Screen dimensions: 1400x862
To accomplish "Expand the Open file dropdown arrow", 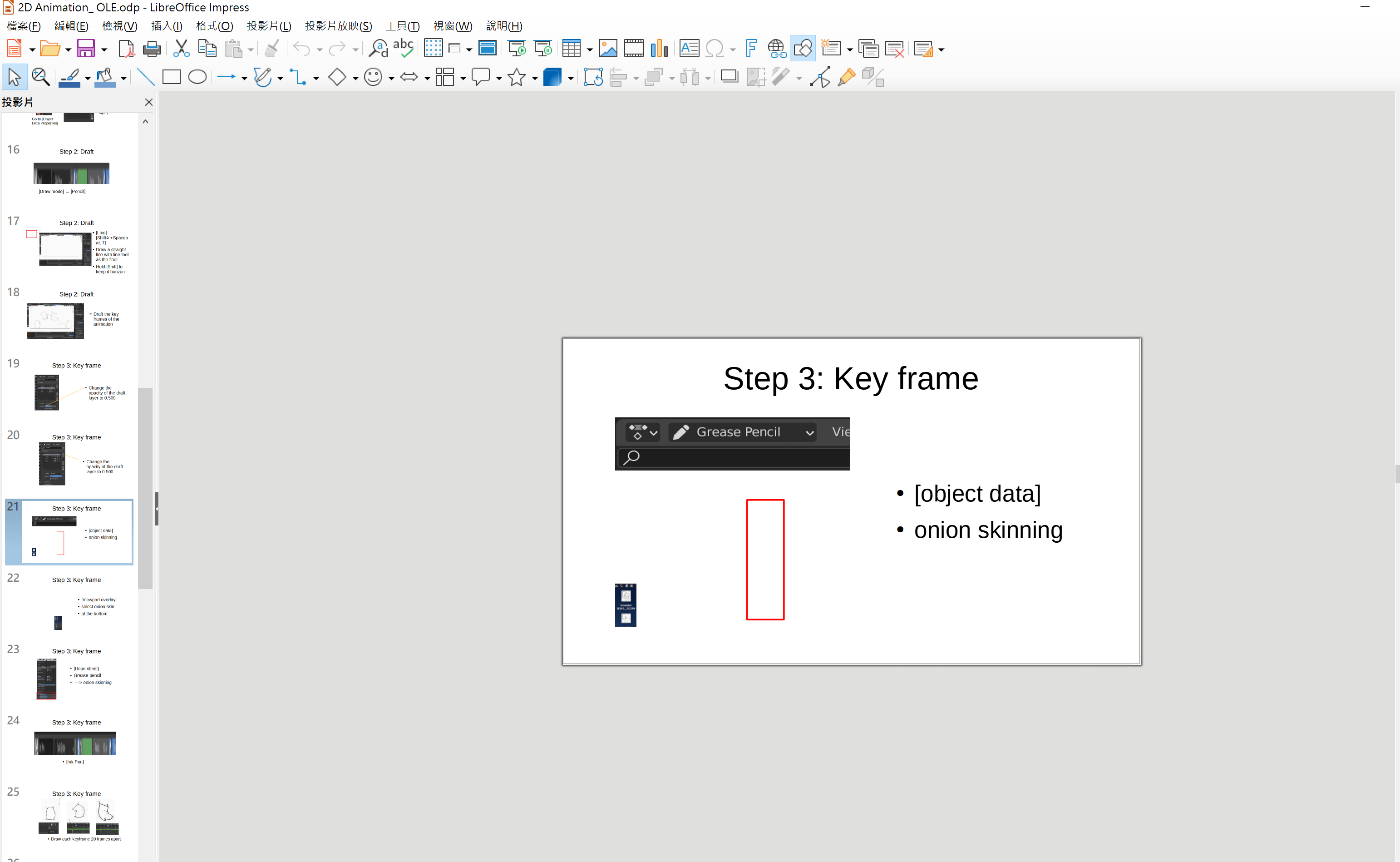I will point(69,50).
